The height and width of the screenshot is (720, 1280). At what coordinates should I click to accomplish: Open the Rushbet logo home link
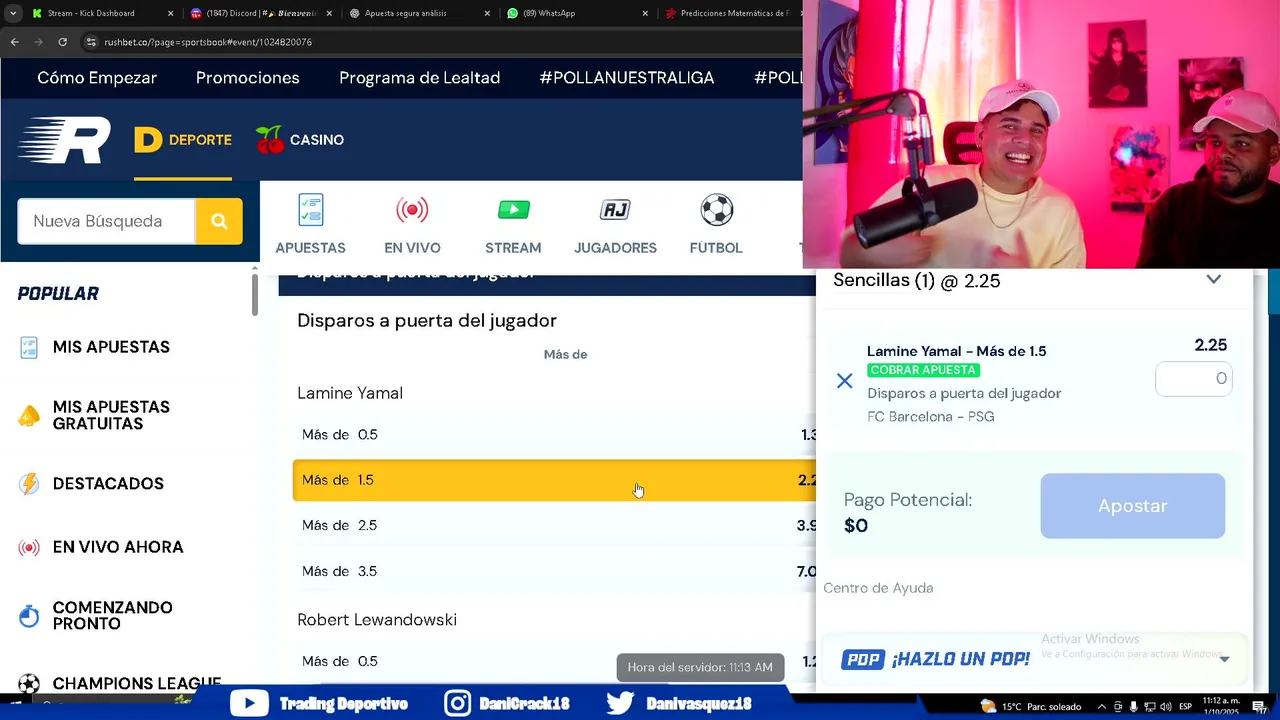(x=64, y=140)
